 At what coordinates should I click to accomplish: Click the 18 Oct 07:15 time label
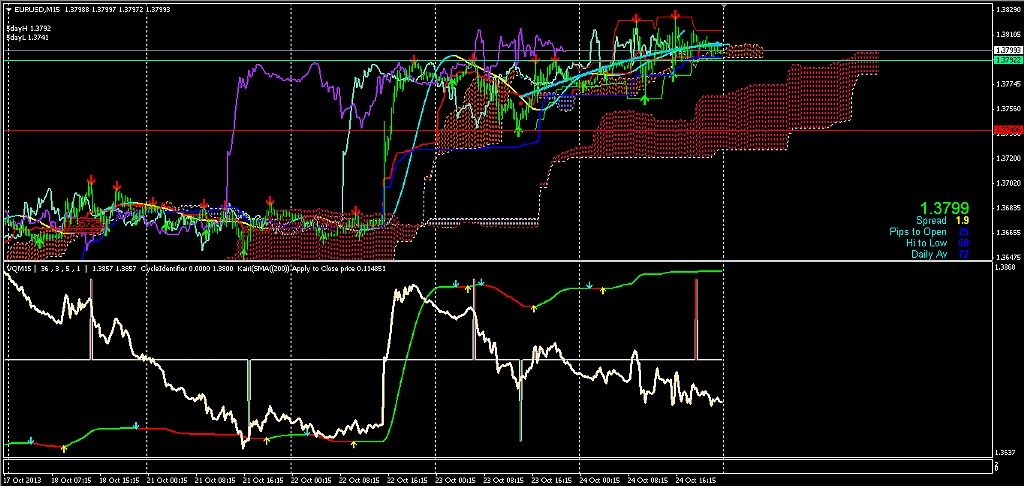click(71, 480)
